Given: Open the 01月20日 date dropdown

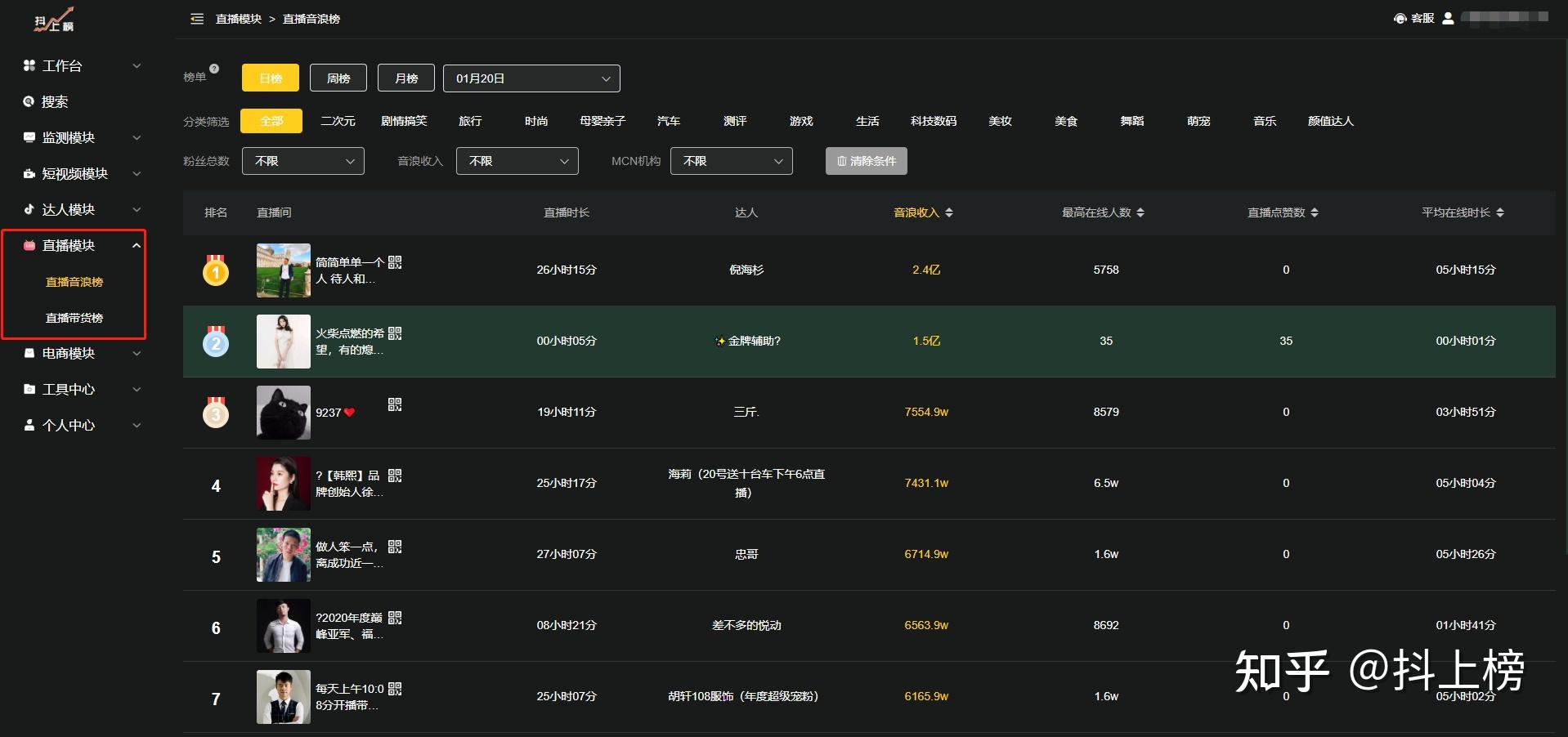Looking at the screenshot, I should (531, 78).
